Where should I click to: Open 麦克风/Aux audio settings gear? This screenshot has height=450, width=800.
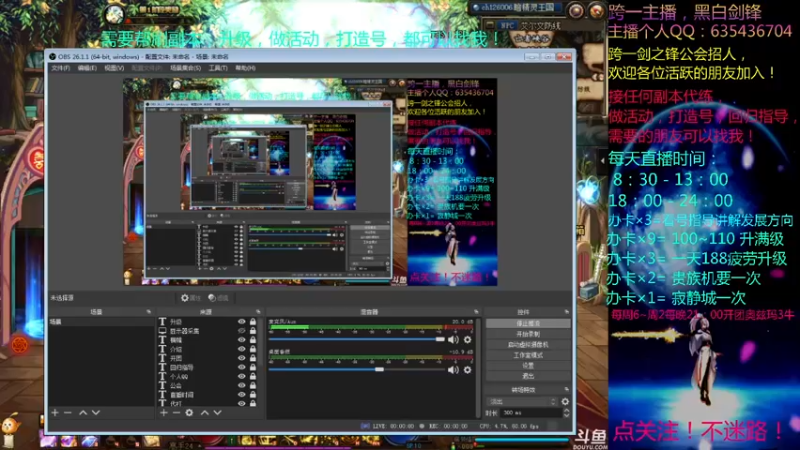(x=467, y=340)
